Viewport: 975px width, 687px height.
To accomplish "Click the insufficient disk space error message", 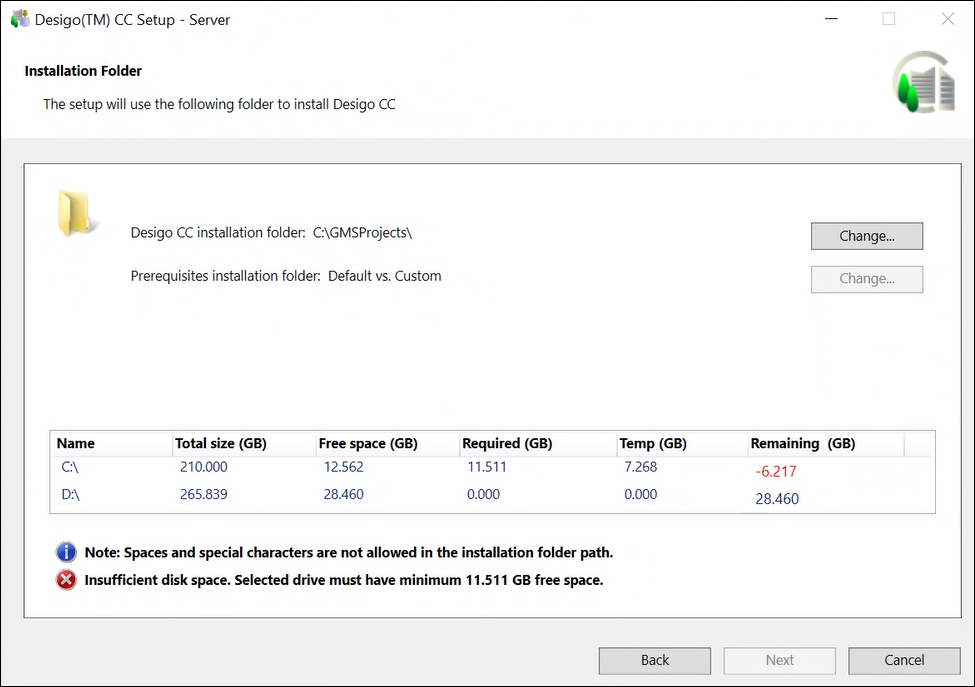I will click(343, 580).
